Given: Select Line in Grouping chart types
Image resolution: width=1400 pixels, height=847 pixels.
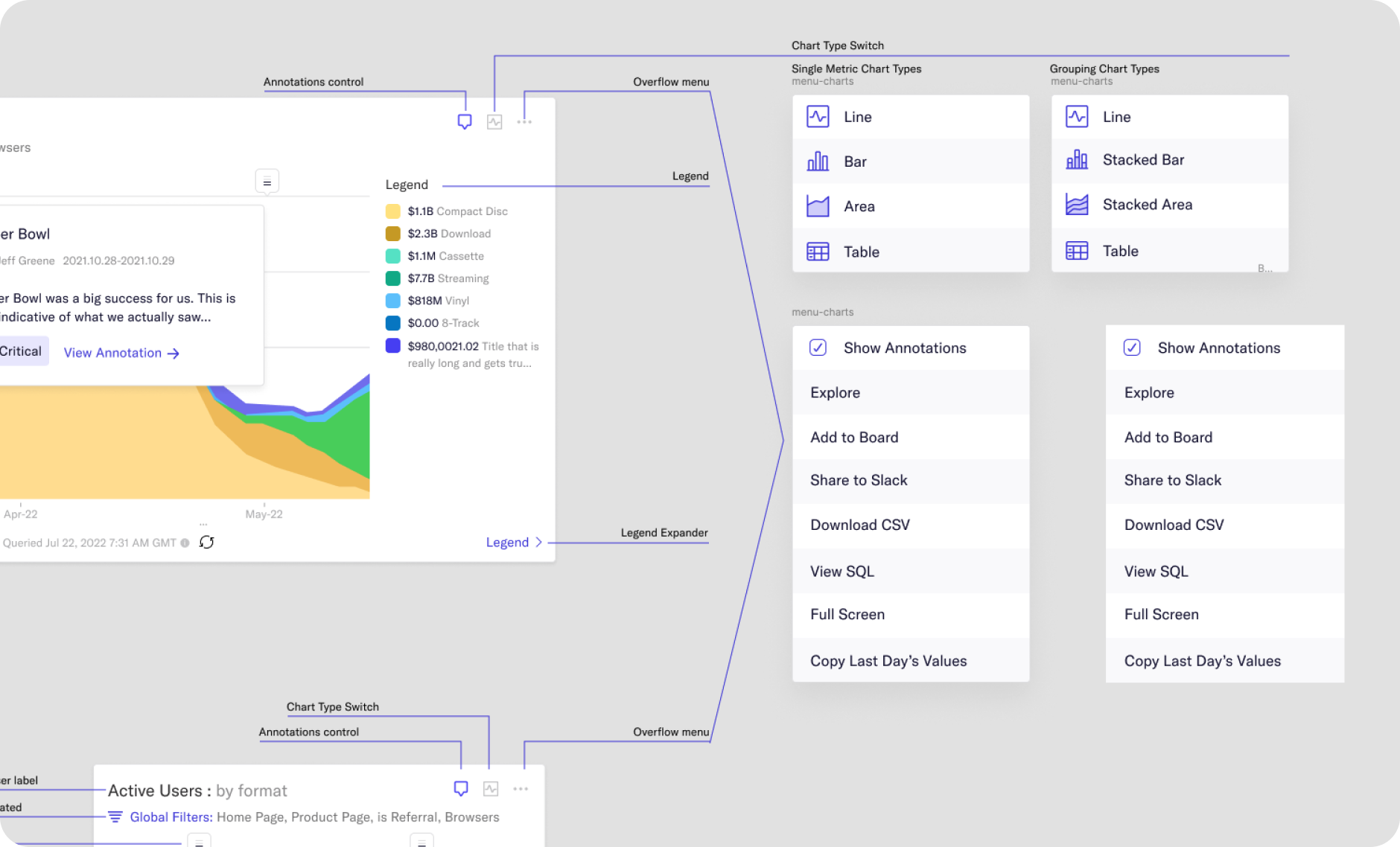Looking at the screenshot, I should (1170, 117).
